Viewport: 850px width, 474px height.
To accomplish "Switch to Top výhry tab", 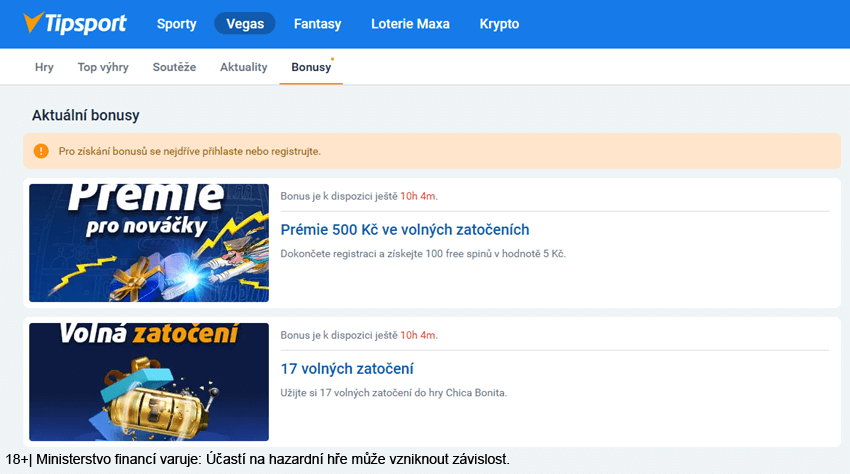I will point(103,67).
